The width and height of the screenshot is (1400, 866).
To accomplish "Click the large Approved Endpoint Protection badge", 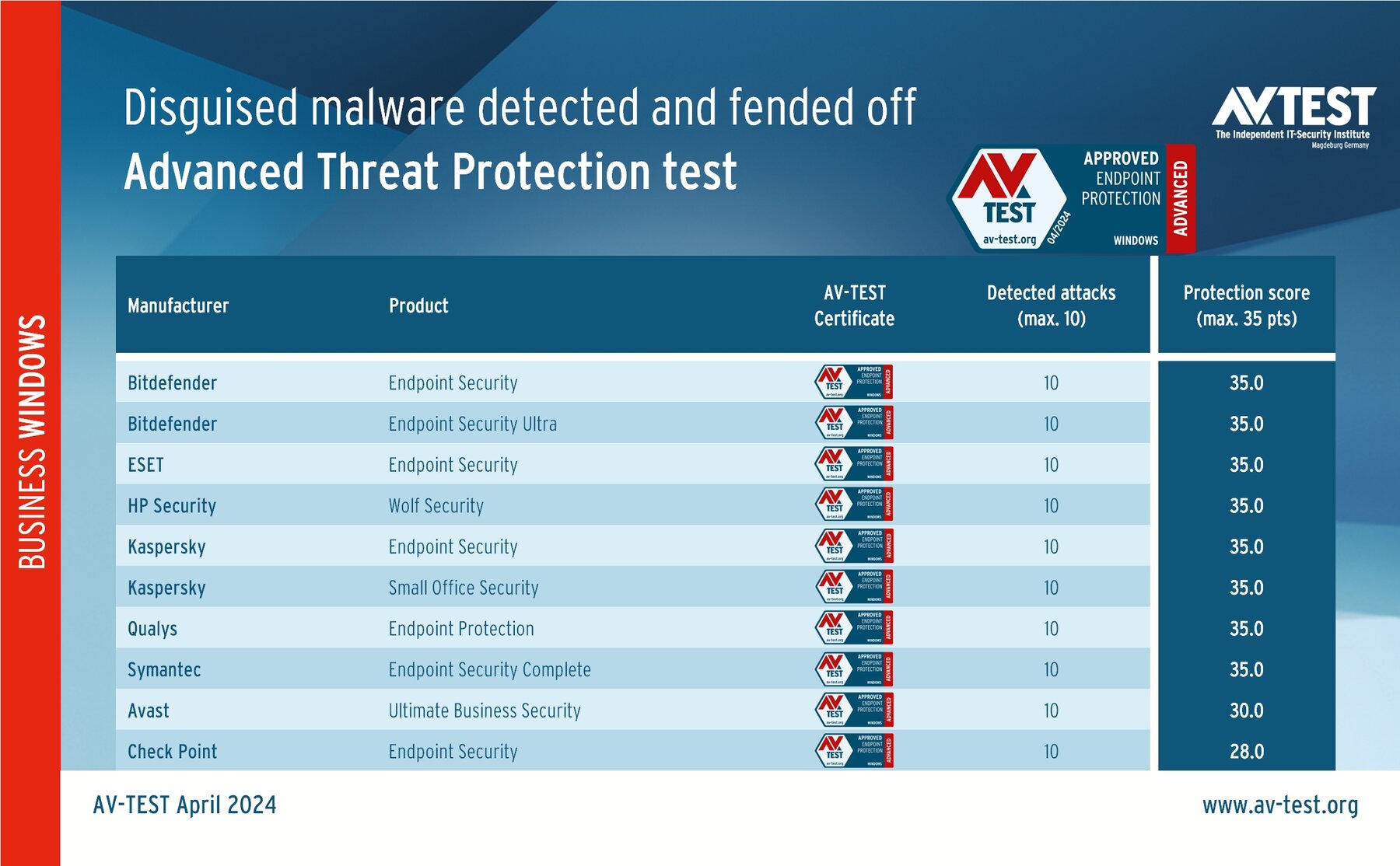I will pos(1071,199).
